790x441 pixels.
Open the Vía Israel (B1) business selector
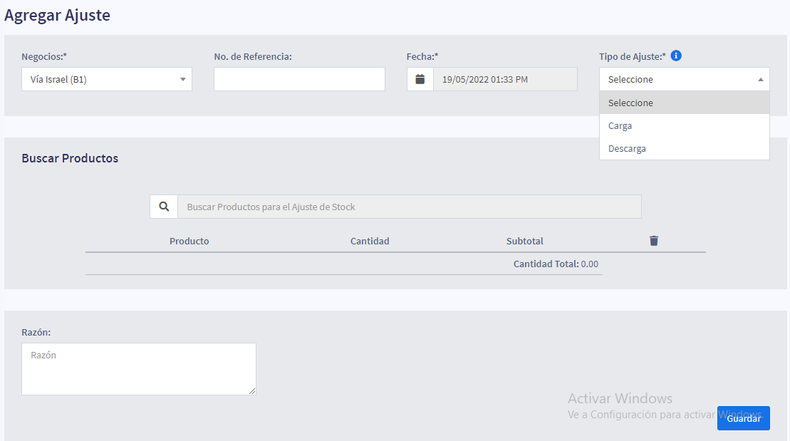coord(107,79)
